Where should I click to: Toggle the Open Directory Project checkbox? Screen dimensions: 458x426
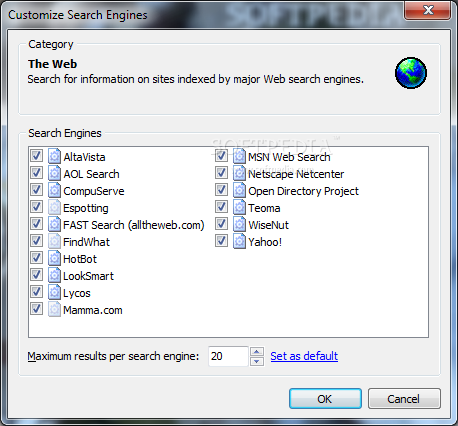click(221, 190)
